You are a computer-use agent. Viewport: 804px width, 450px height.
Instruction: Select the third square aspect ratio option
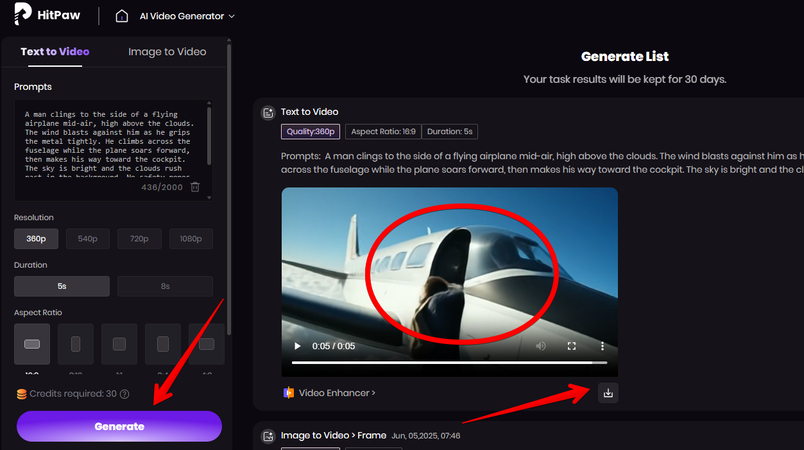click(x=119, y=344)
